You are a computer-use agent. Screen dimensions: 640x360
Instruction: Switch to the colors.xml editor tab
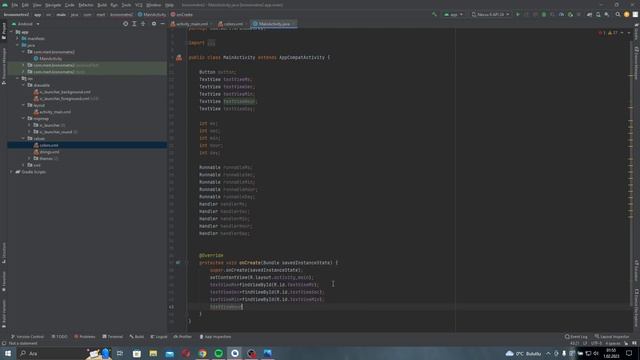231,24
